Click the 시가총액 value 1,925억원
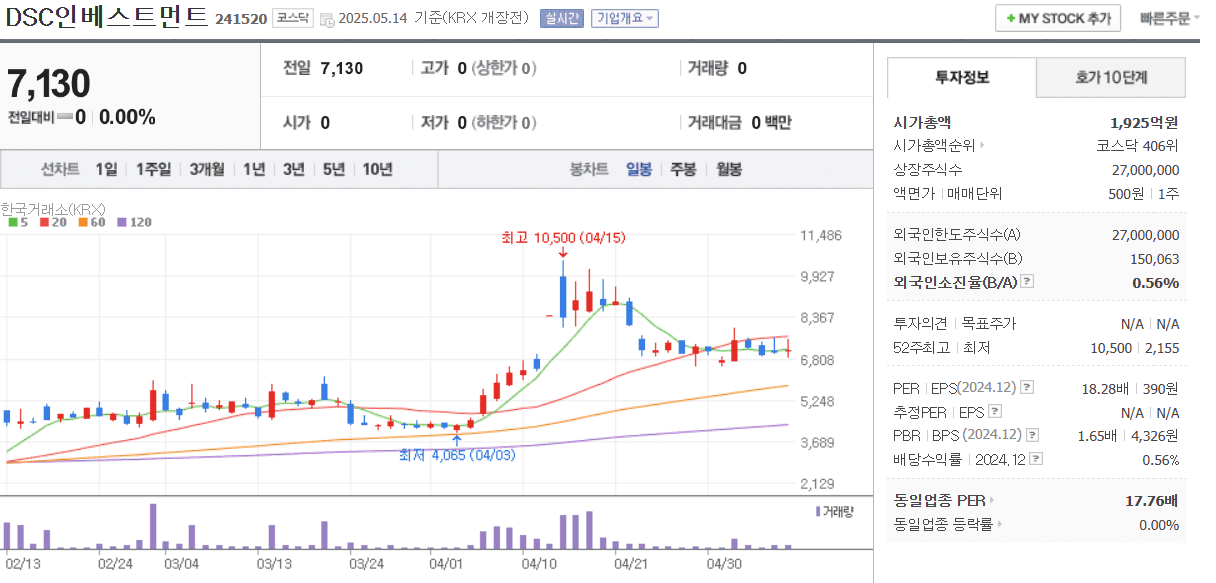 (x=1144, y=122)
